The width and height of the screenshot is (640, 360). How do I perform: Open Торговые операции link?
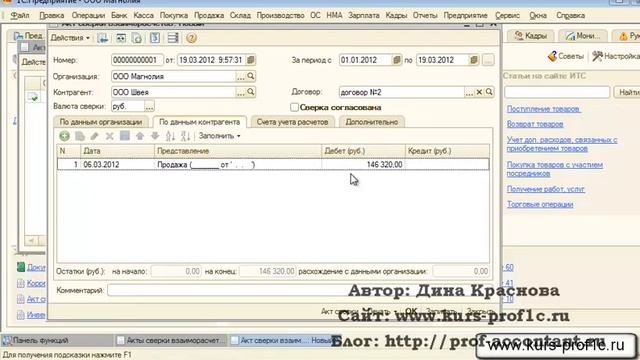pyautogui.click(x=540, y=204)
